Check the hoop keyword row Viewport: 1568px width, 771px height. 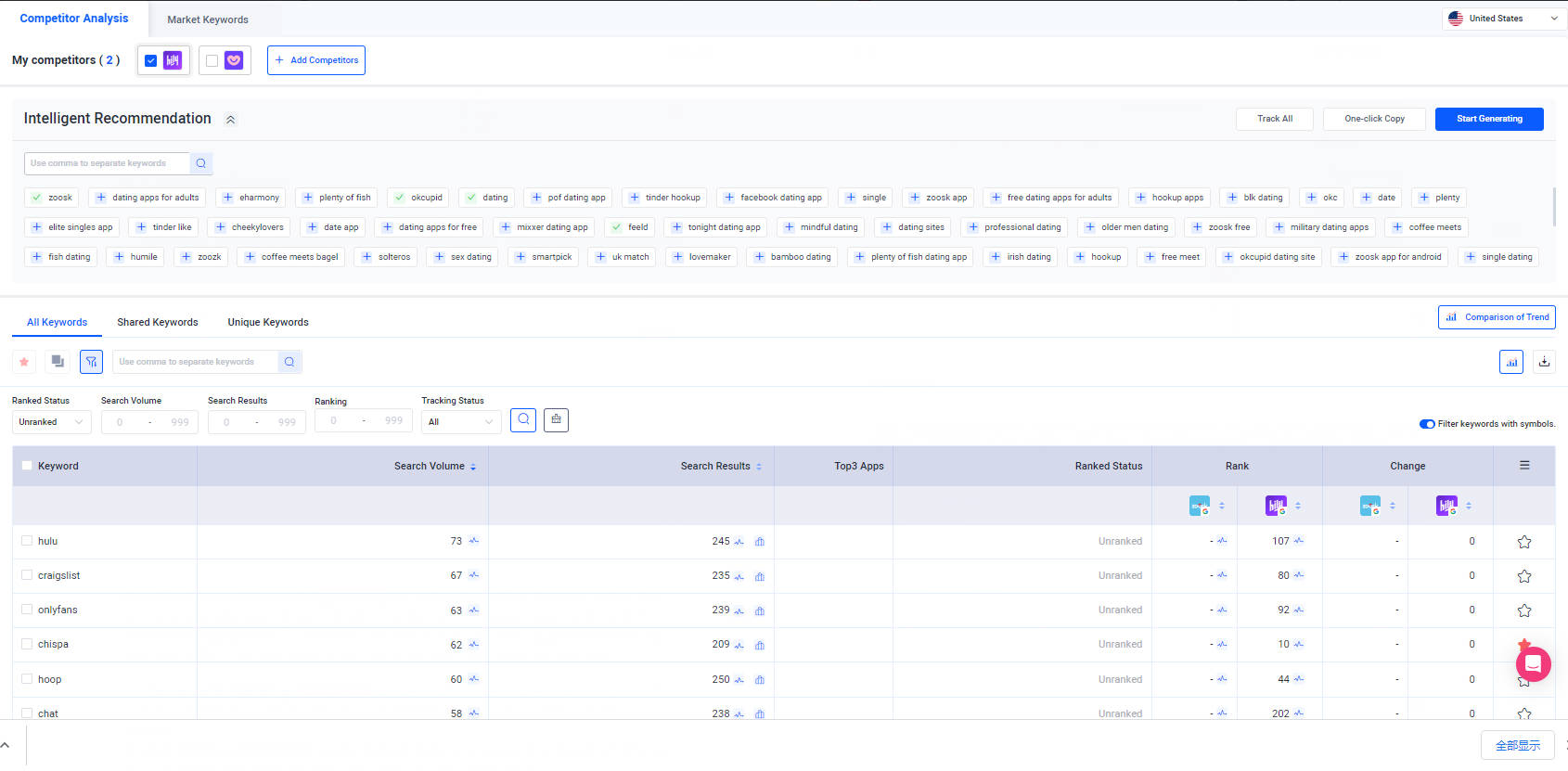tap(27, 679)
